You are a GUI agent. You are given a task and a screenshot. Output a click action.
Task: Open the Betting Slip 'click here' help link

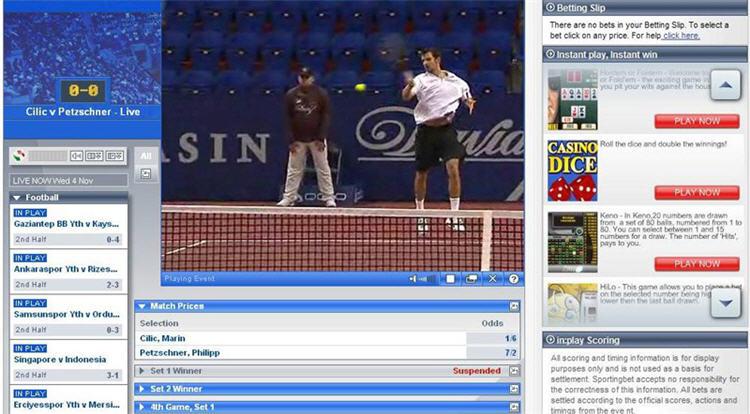(681, 36)
